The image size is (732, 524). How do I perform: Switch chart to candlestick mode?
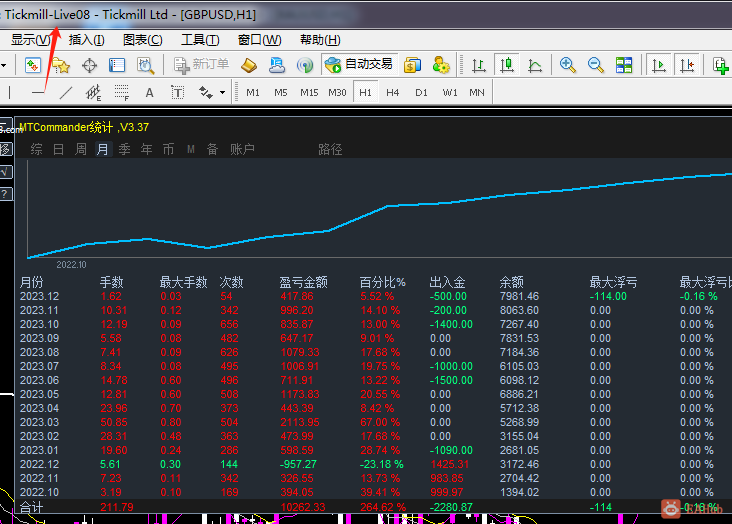pyautogui.click(x=507, y=64)
